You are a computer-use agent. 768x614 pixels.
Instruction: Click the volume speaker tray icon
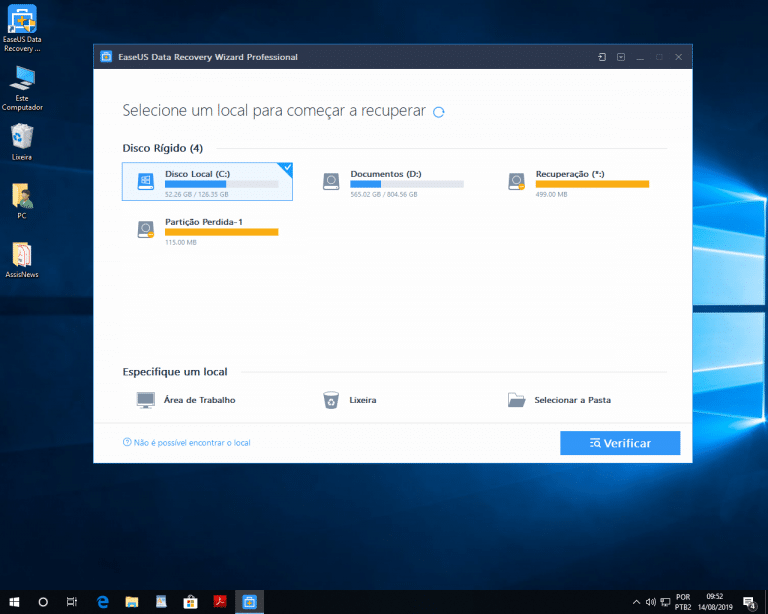(x=650, y=602)
